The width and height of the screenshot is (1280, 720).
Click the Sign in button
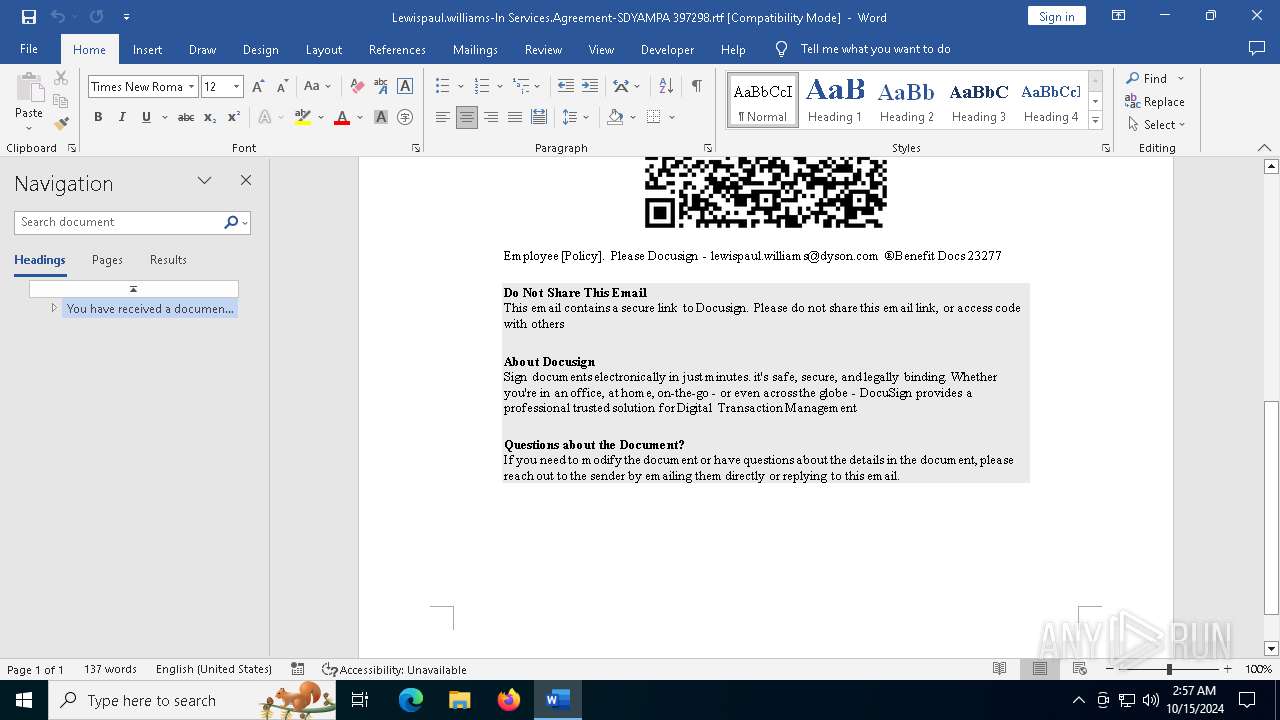click(x=1056, y=16)
